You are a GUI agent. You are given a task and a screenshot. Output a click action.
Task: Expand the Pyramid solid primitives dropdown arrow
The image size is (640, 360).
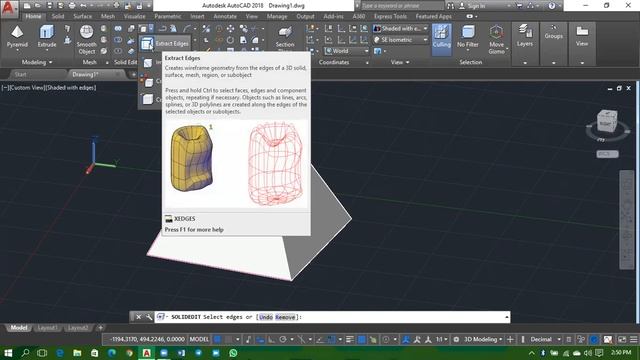click(17, 50)
